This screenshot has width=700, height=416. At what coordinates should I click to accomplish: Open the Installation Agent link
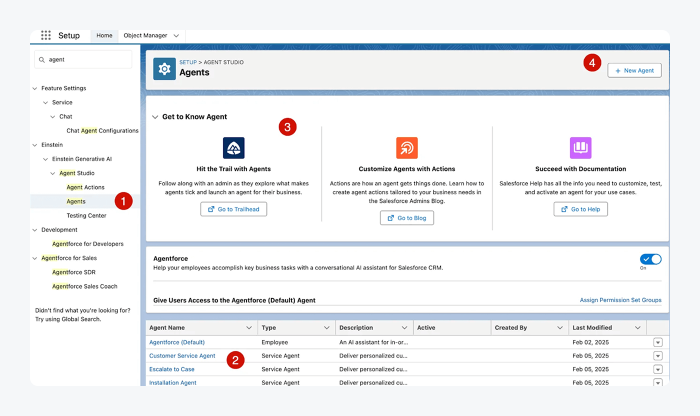pos(173,383)
